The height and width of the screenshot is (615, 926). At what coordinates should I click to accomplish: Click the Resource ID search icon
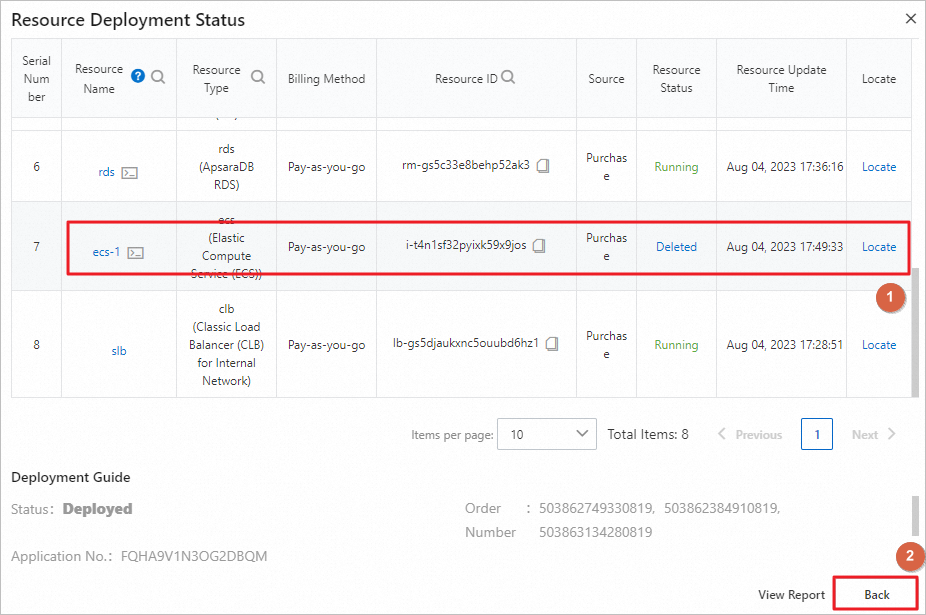508,77
